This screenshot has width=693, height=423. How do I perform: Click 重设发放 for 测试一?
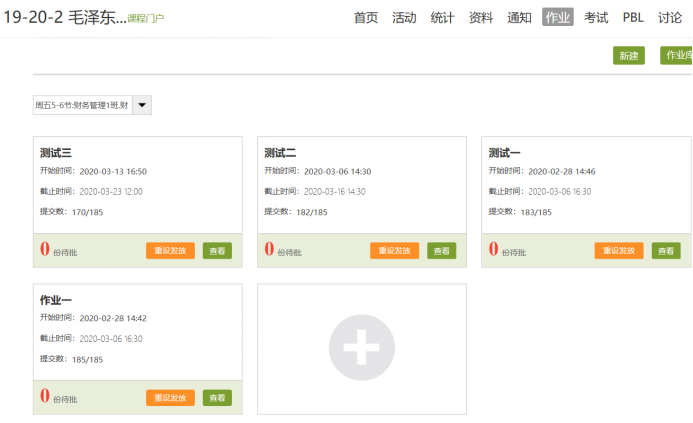click(619, 251)
